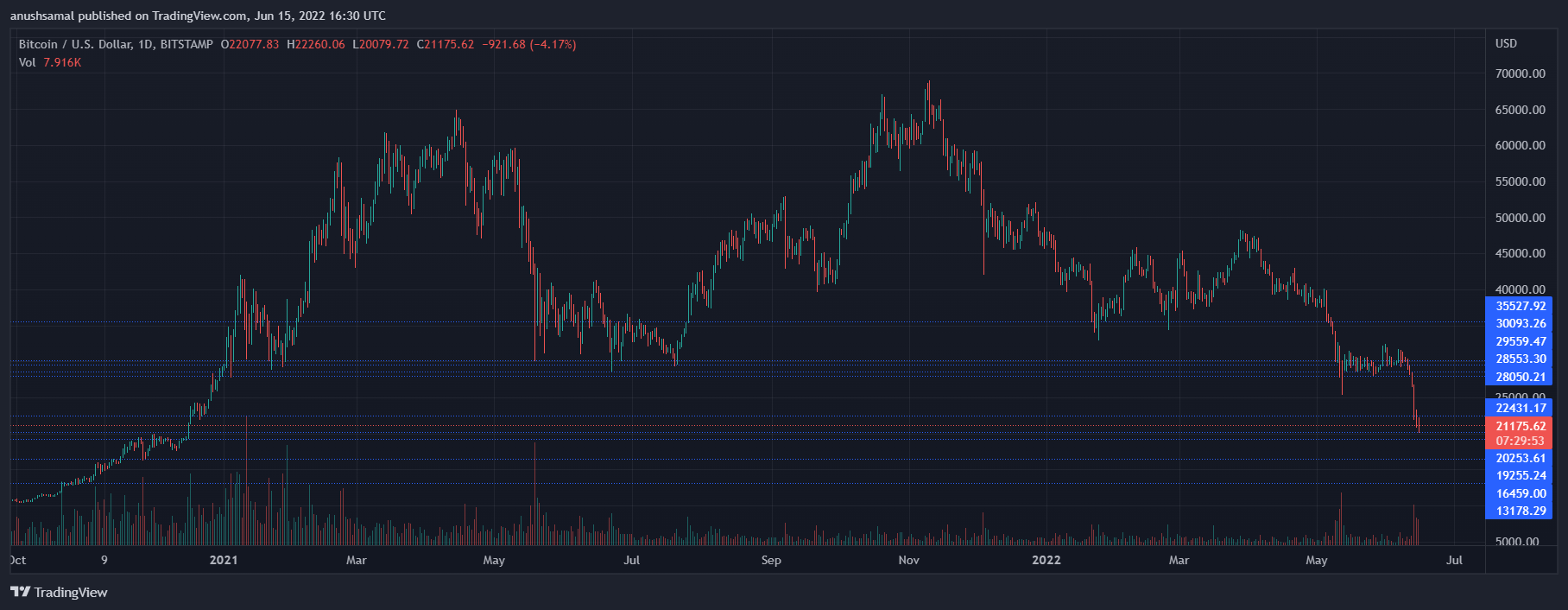Click the 55000.00 price axis tick
Screen dimensions: 1568x610
point(1521,181)
